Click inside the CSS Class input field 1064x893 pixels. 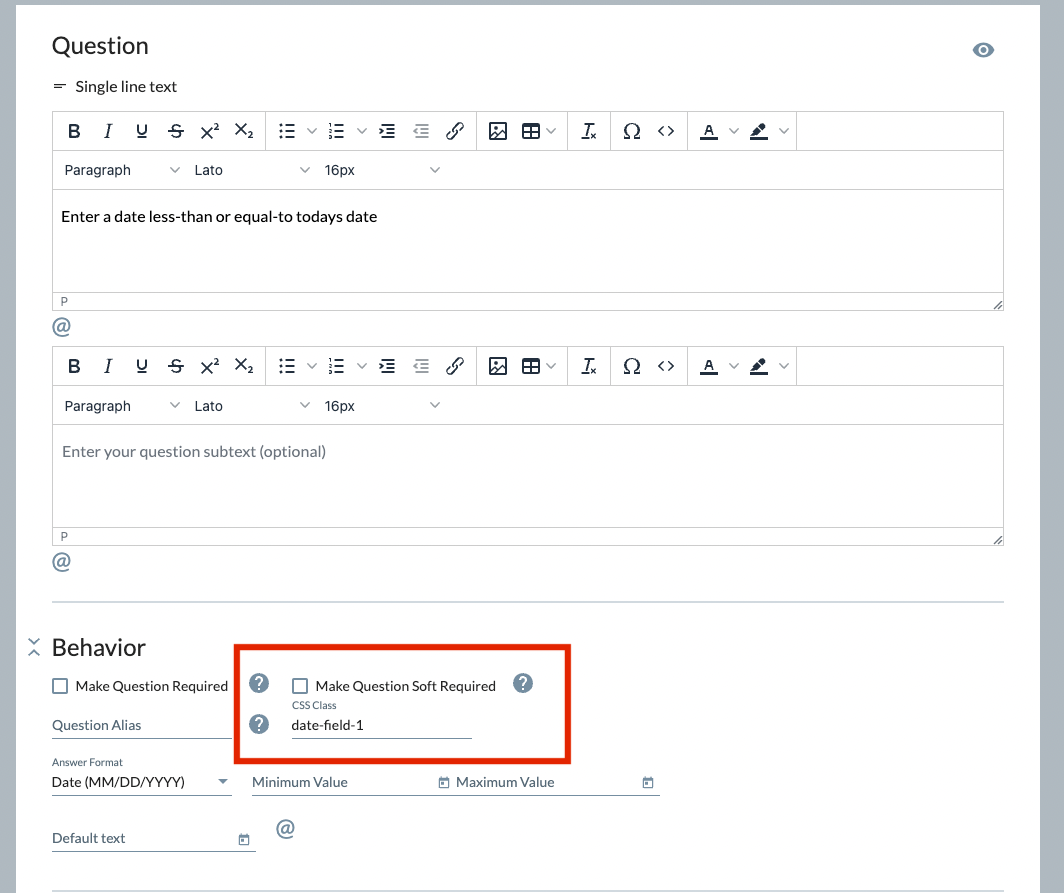(380, 725)
